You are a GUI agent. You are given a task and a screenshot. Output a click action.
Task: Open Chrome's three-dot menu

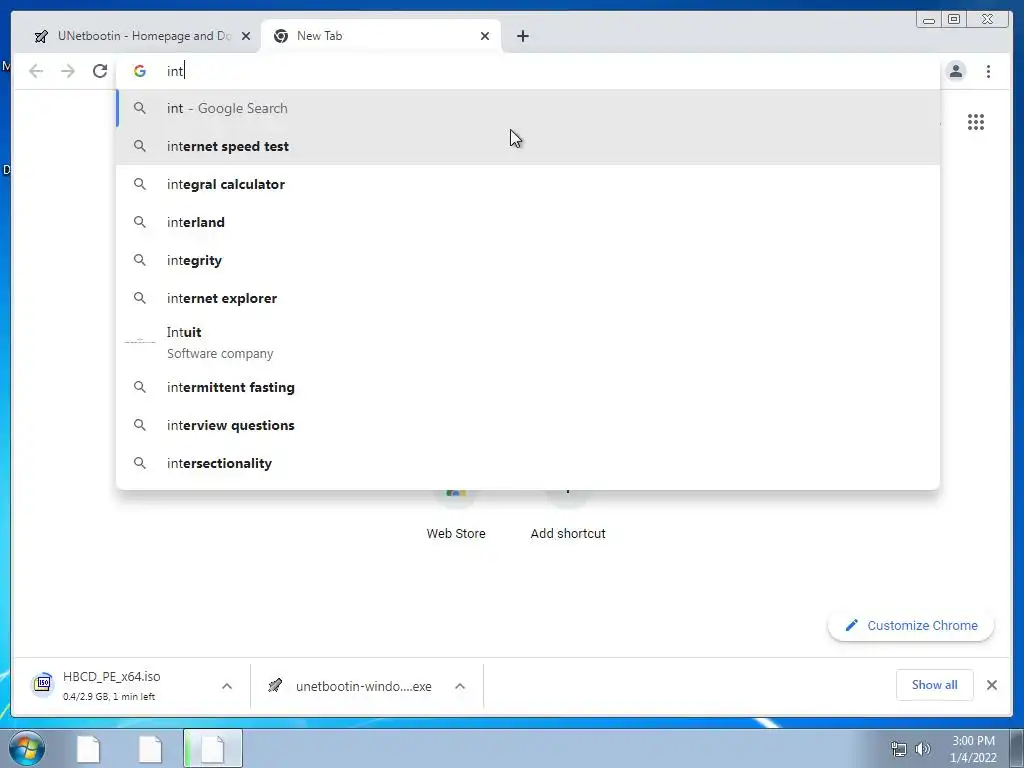(x=989, y=71)
